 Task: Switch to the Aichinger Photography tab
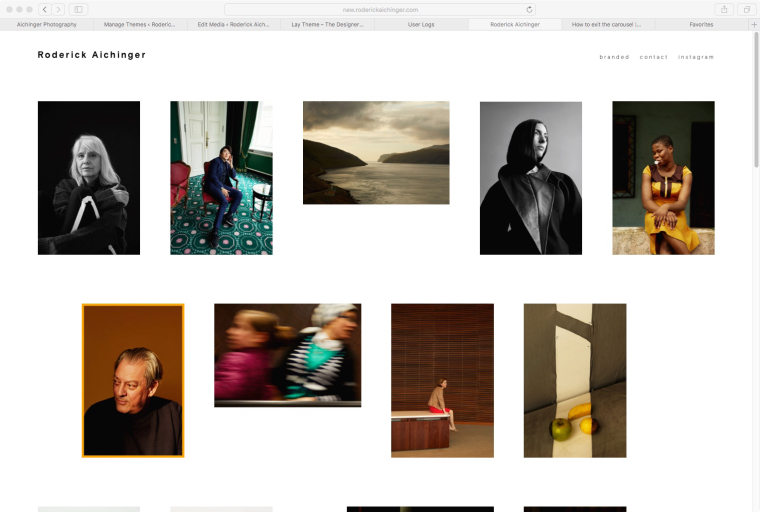point(47,24)
